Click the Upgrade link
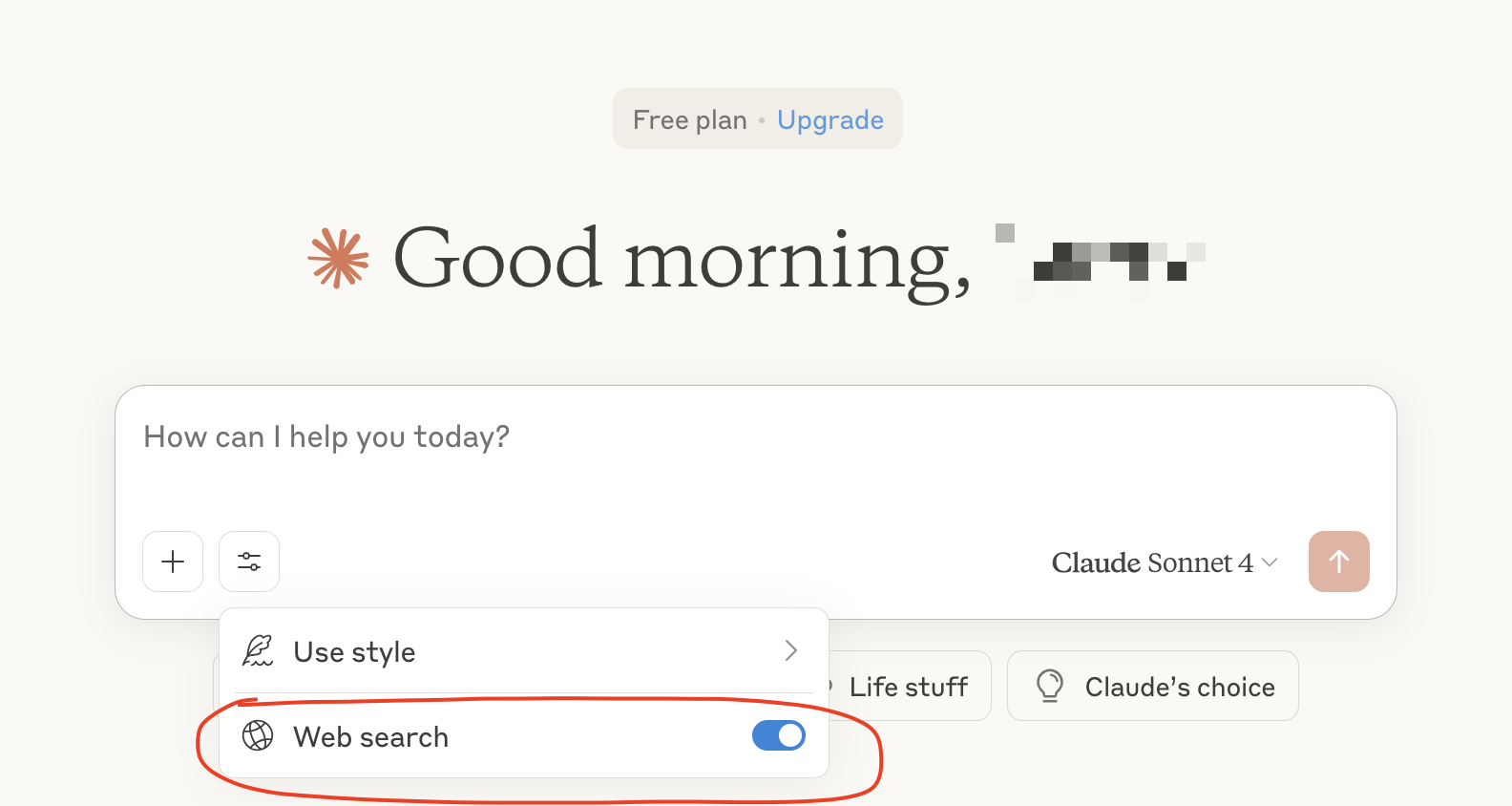Screen dimensions: 1512x806 click(830, 120)
